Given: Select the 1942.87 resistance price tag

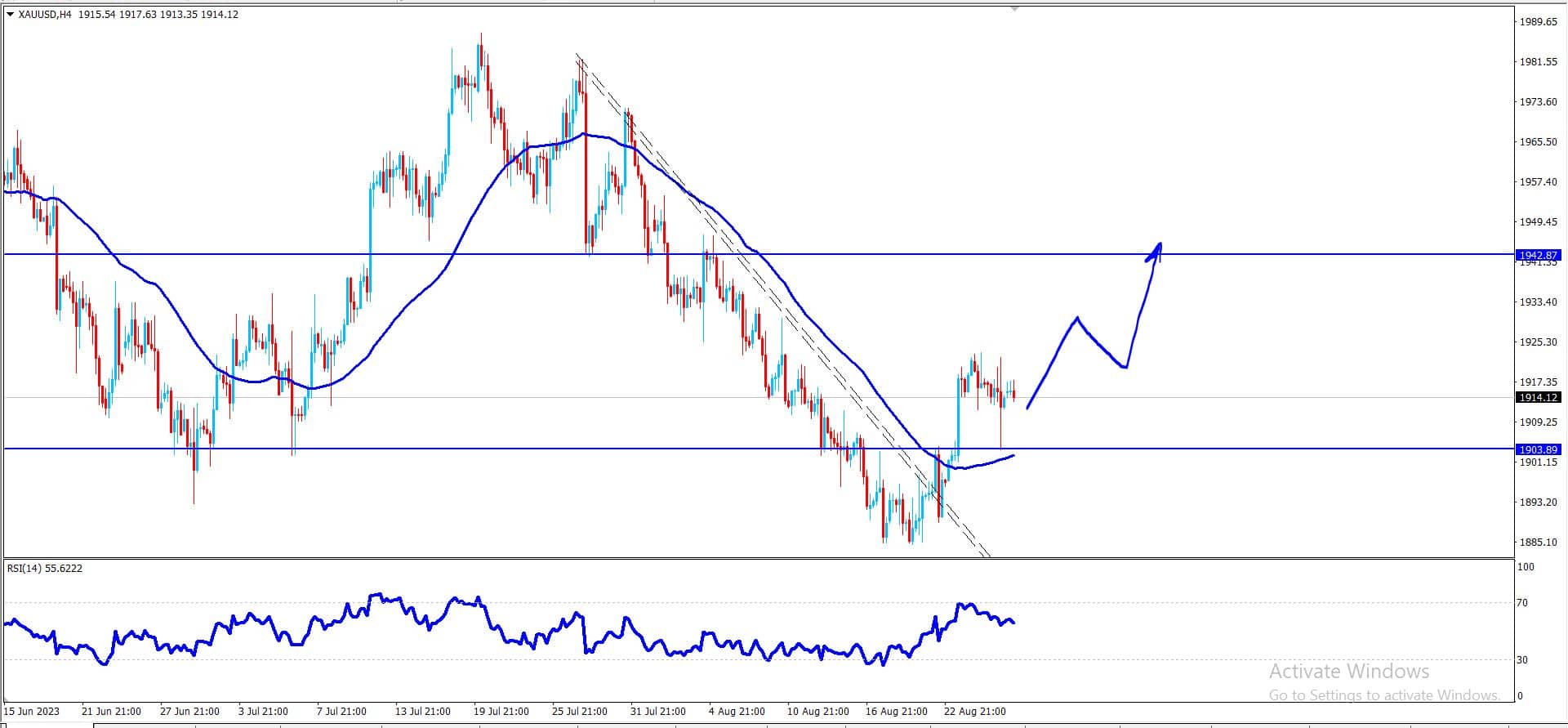Looking at the screenshot, I should point(1539,255).
